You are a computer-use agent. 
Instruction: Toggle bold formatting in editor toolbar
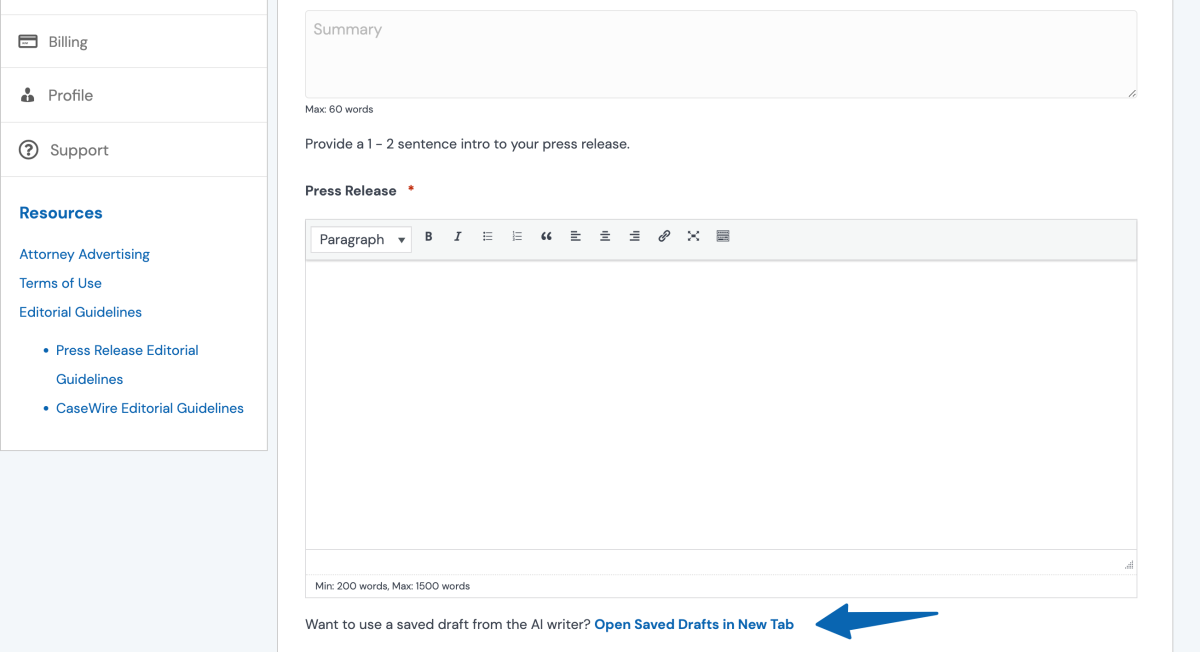[x=429, y=237]
